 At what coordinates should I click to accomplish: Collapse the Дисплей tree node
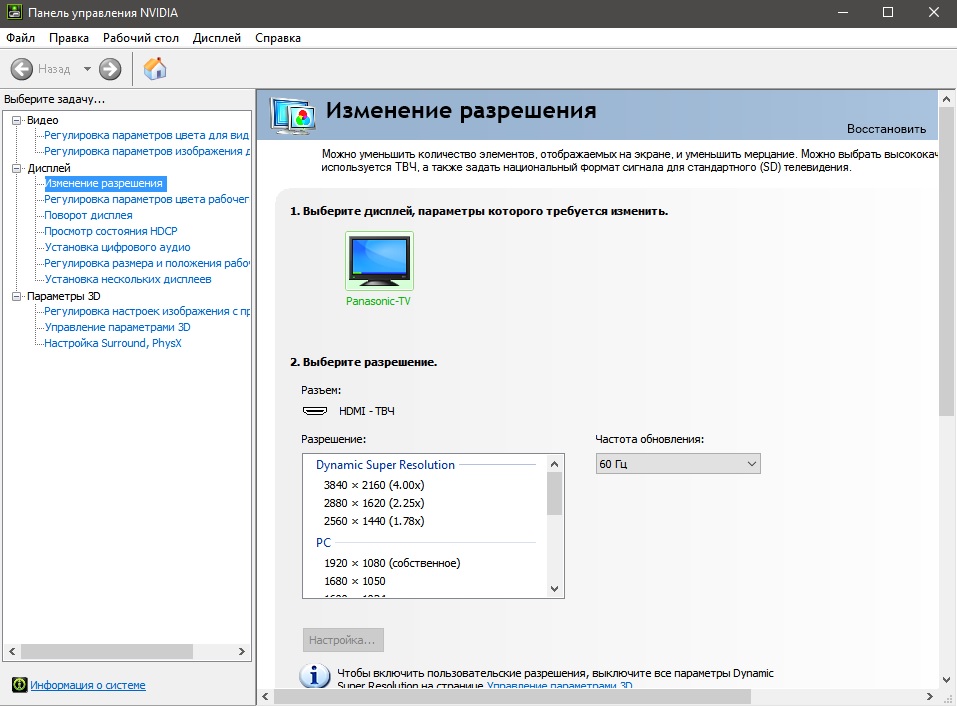coord(17,168)
